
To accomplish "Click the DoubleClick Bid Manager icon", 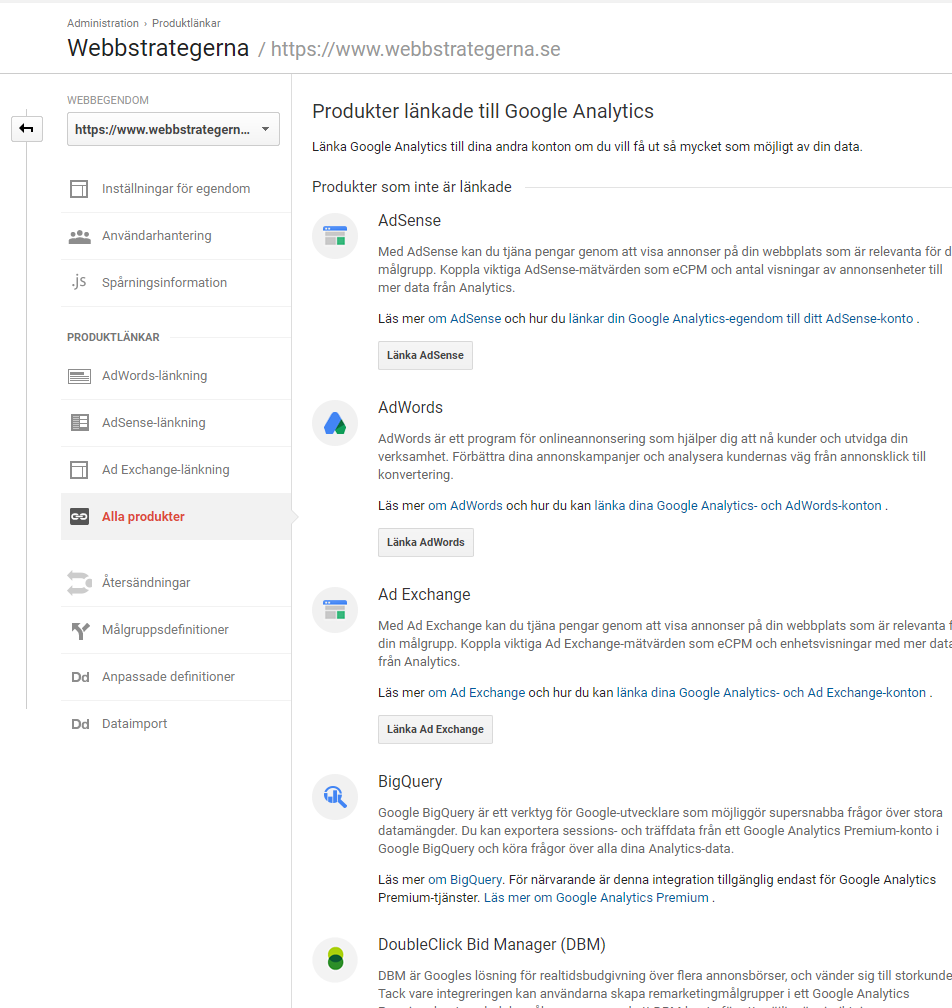I will tap(334, 960).
